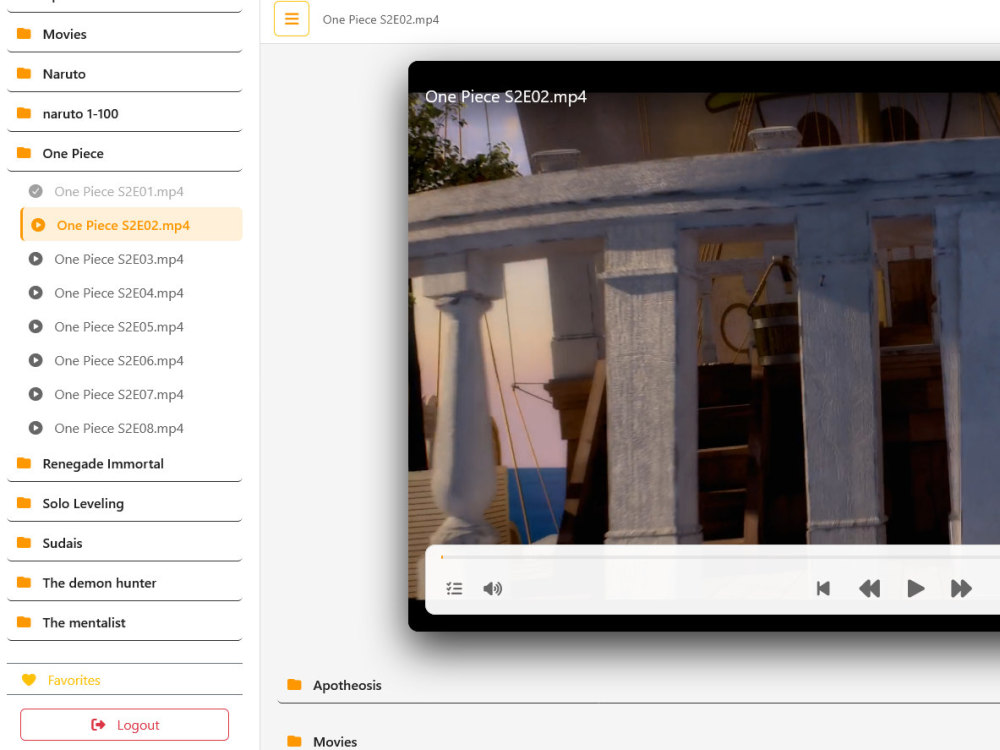Viewport: 1000px width, 750px height.
Task: Click the Apotheosis folder icon in main panel
Action: (294, 685)
